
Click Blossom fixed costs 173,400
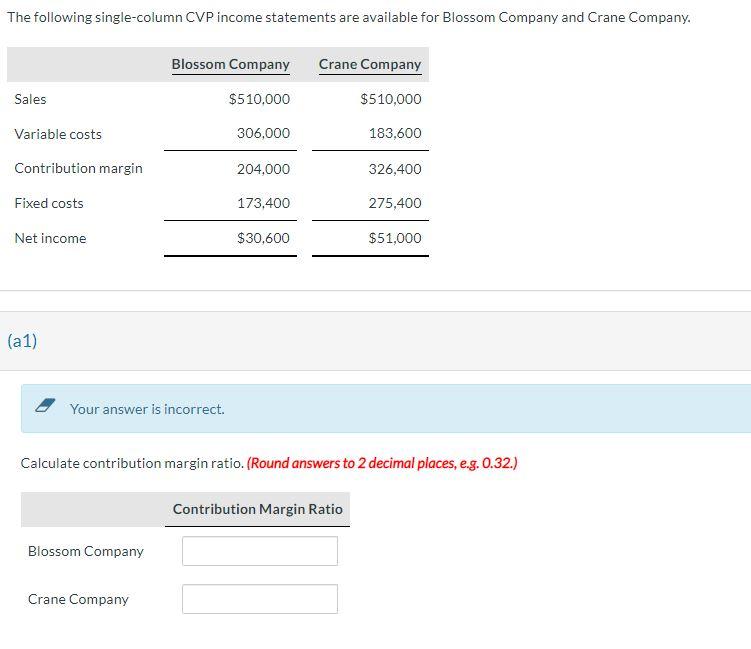(263, 203)
